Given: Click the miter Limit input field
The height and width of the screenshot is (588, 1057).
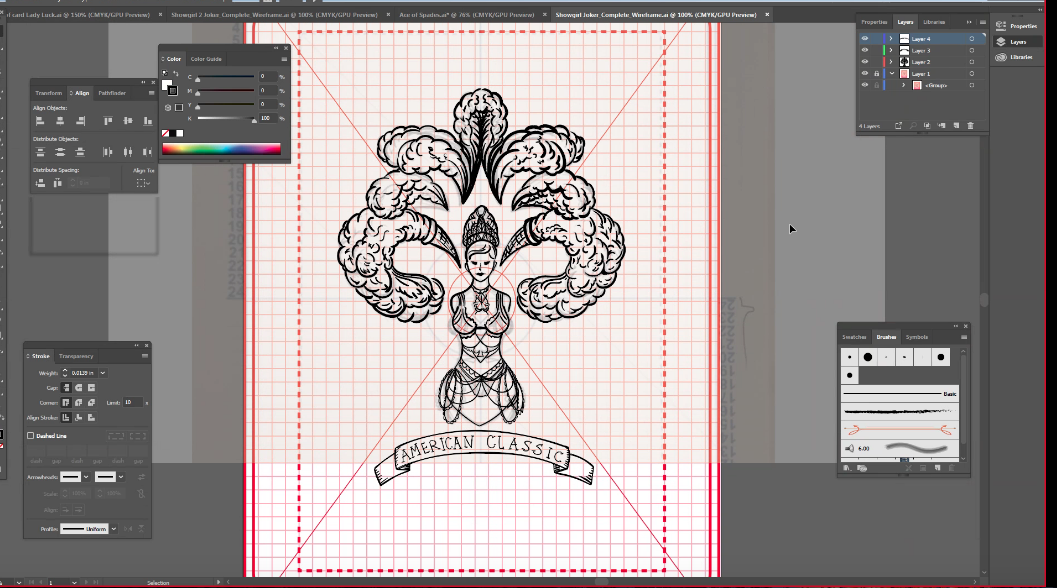Looking at the screenshot, I should (x=132, y=403).
